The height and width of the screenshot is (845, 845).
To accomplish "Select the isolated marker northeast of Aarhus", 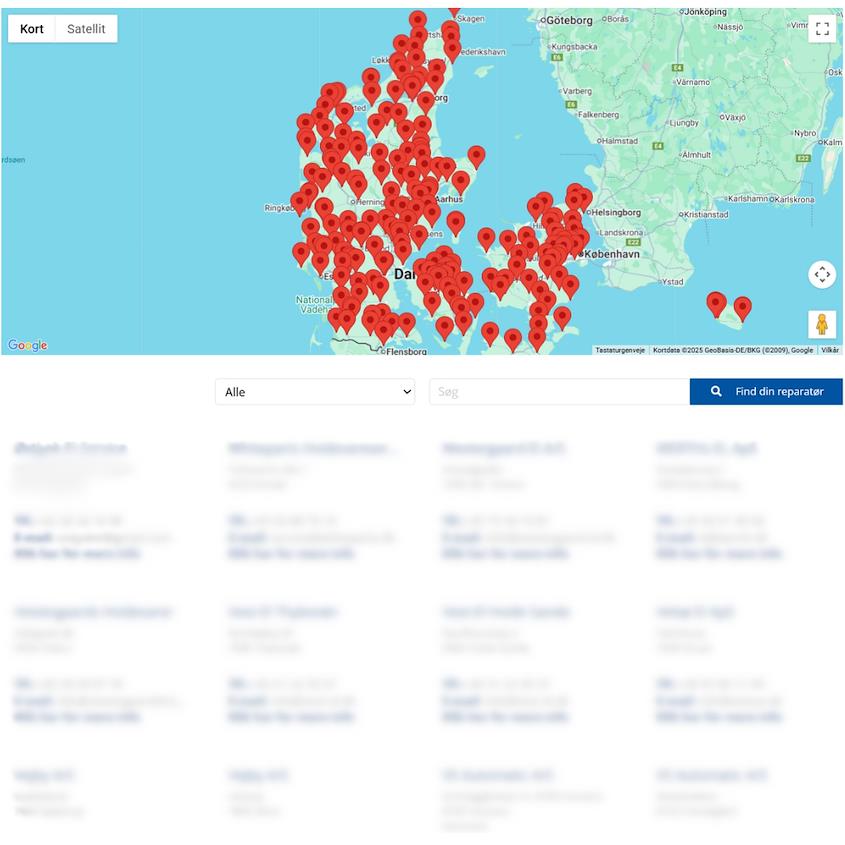I will [x=477, y=155].
